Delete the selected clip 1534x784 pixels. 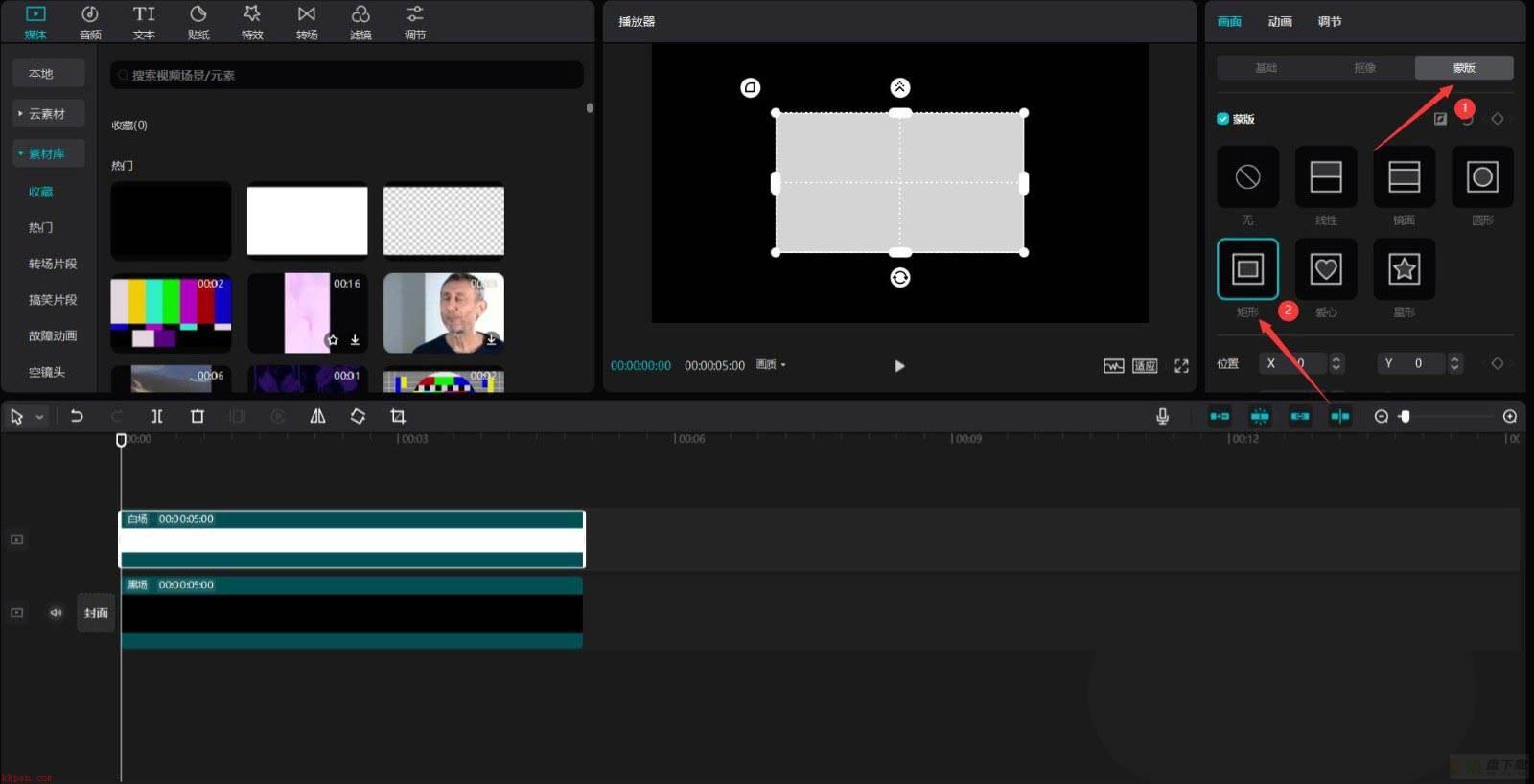tap(198, 416)
